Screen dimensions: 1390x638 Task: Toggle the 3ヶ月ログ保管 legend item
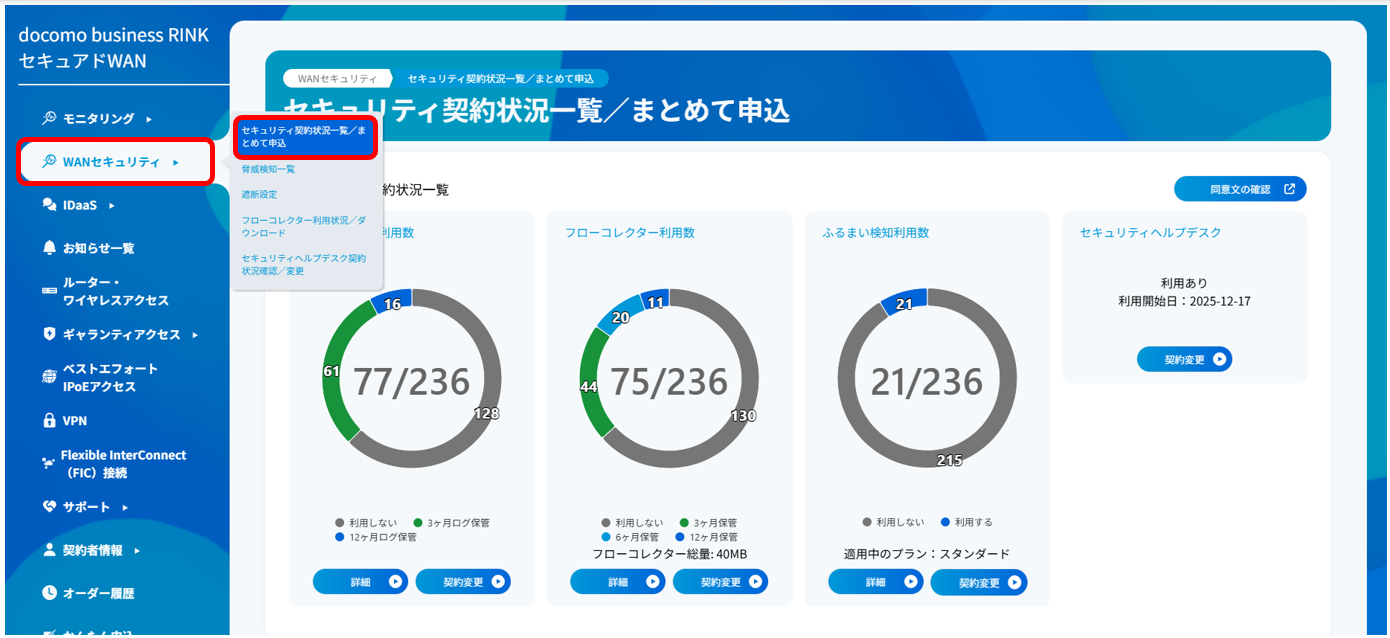tap(451, 522)
